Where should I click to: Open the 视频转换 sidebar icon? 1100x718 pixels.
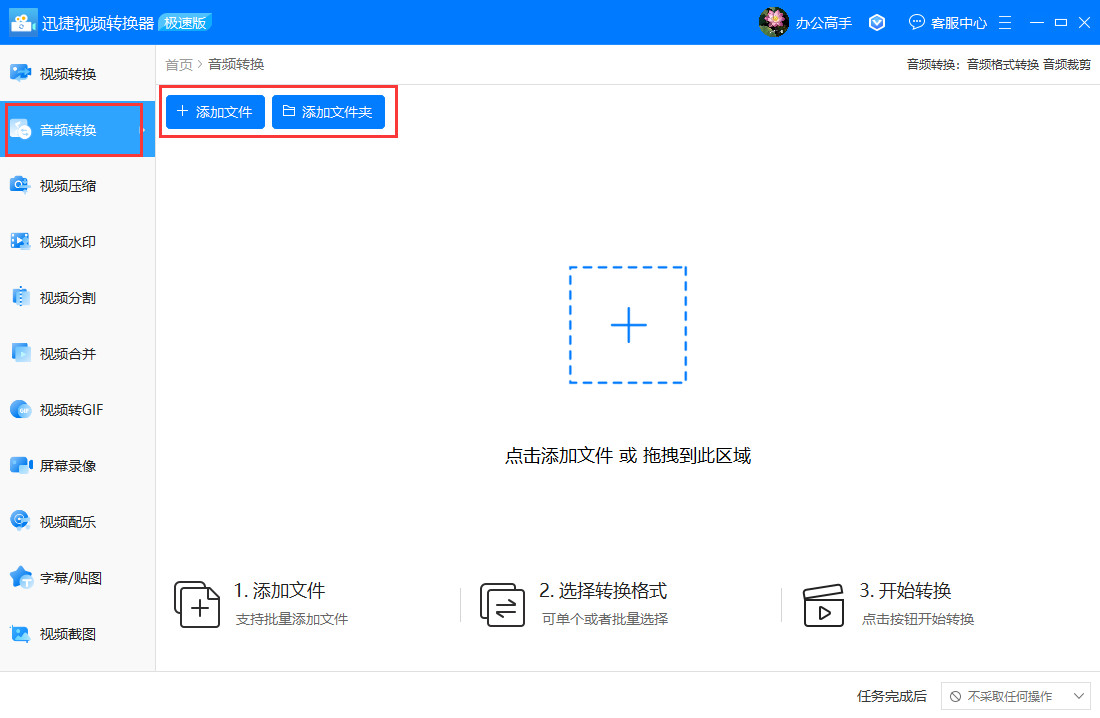tap(21, 73)
